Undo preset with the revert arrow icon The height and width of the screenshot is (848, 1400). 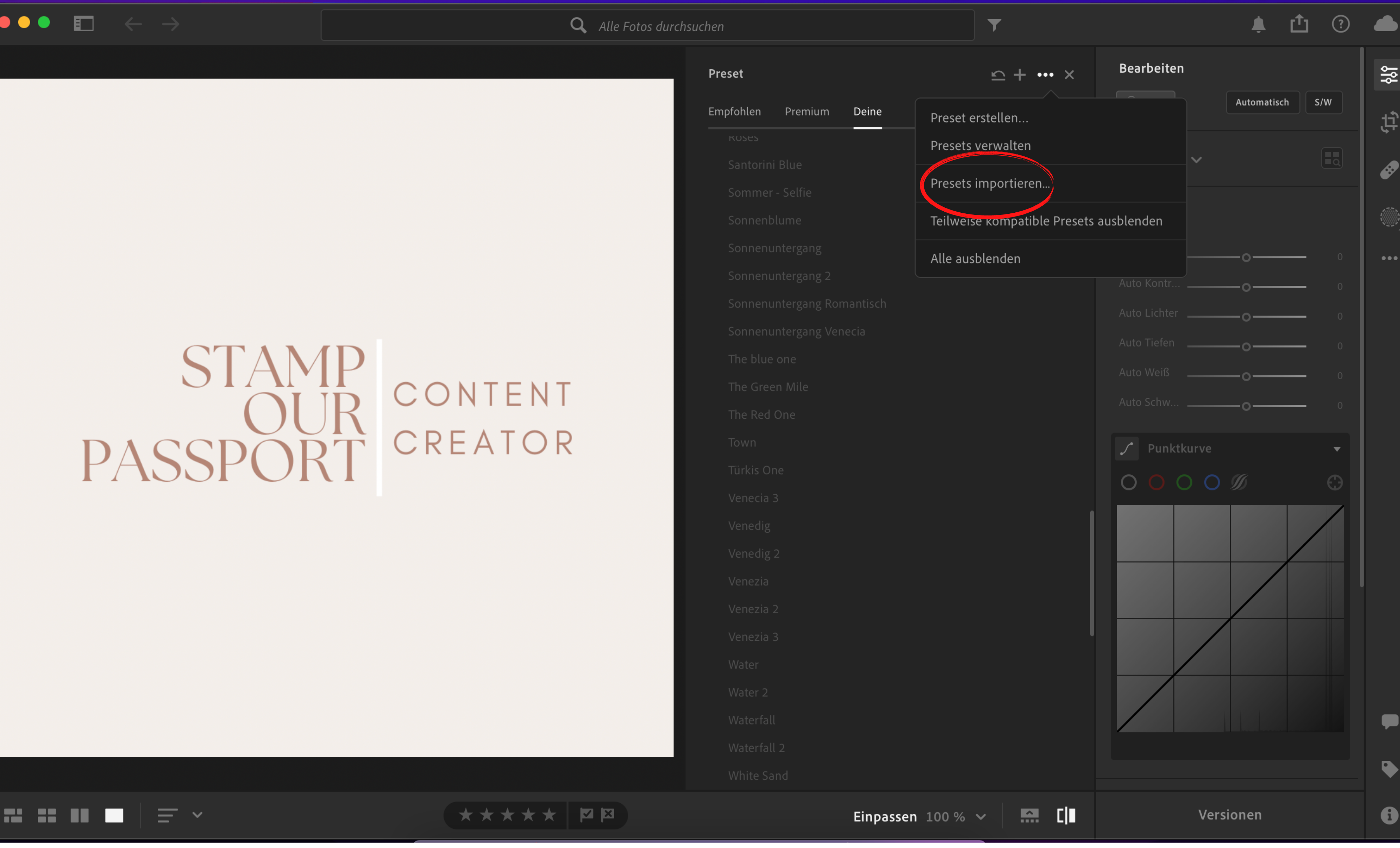(998, 75)
